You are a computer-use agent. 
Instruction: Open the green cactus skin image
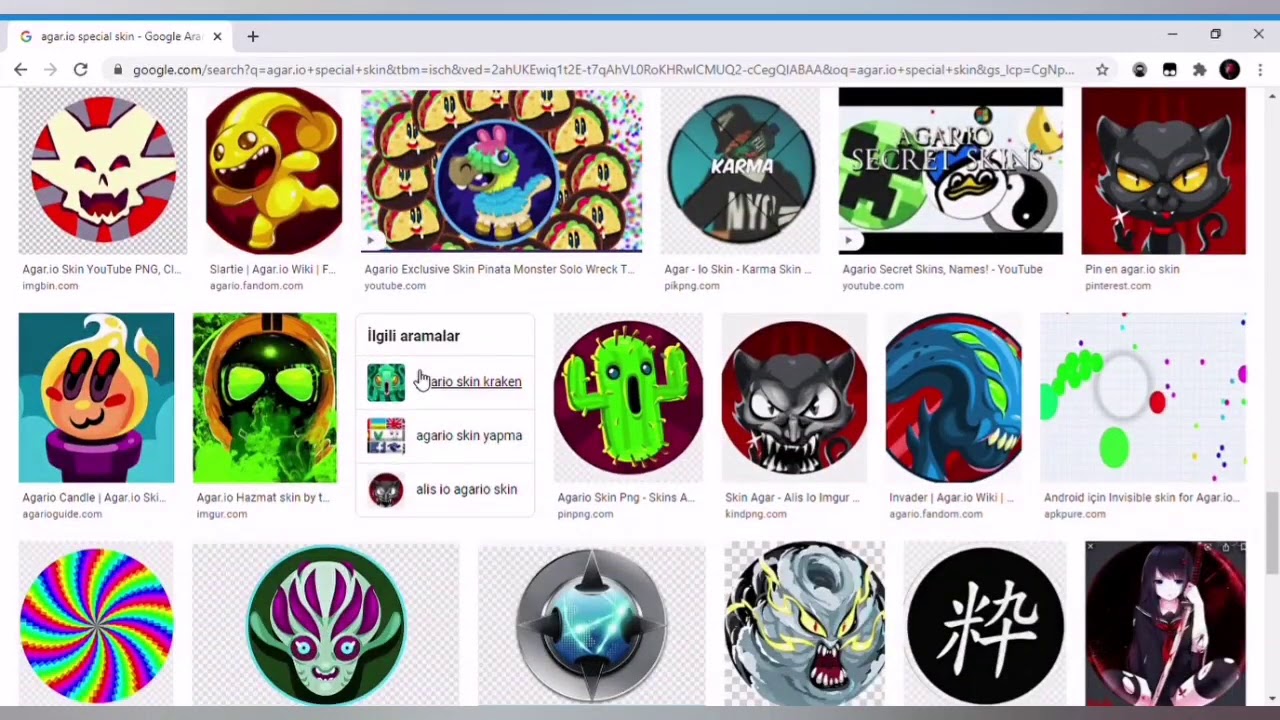[x=628, y=398]
